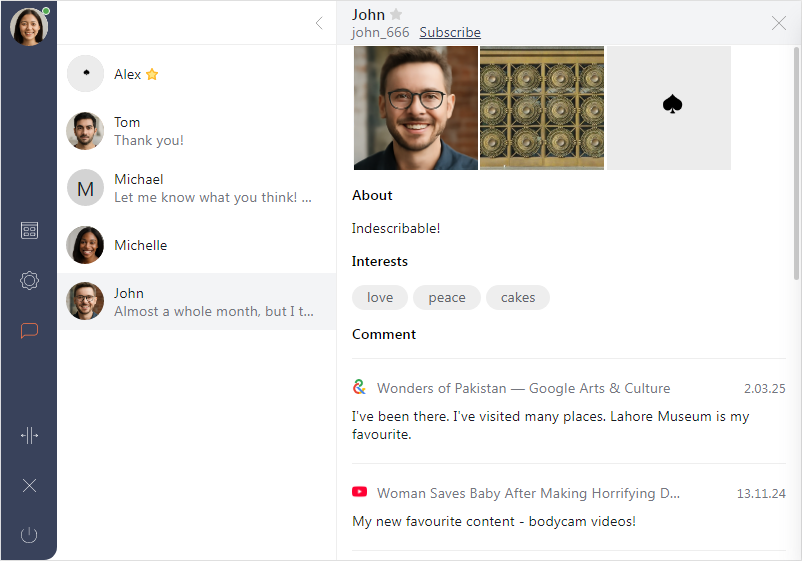Screen dimensions: 802x561
Task: Select Tom's conversation in contact list
Action: coord(196,131)
